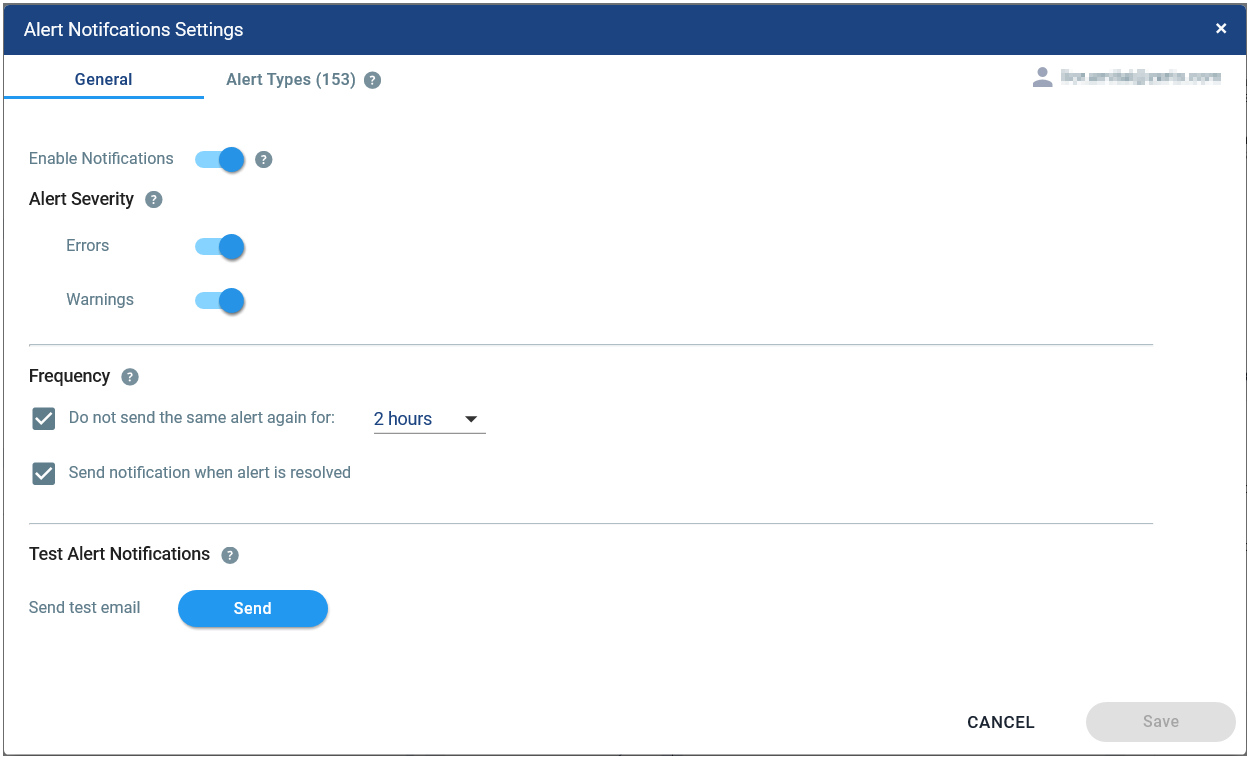Click dropdown arrow next to 2 hours
Viewport: 1250px width, 759px height.
471,419
